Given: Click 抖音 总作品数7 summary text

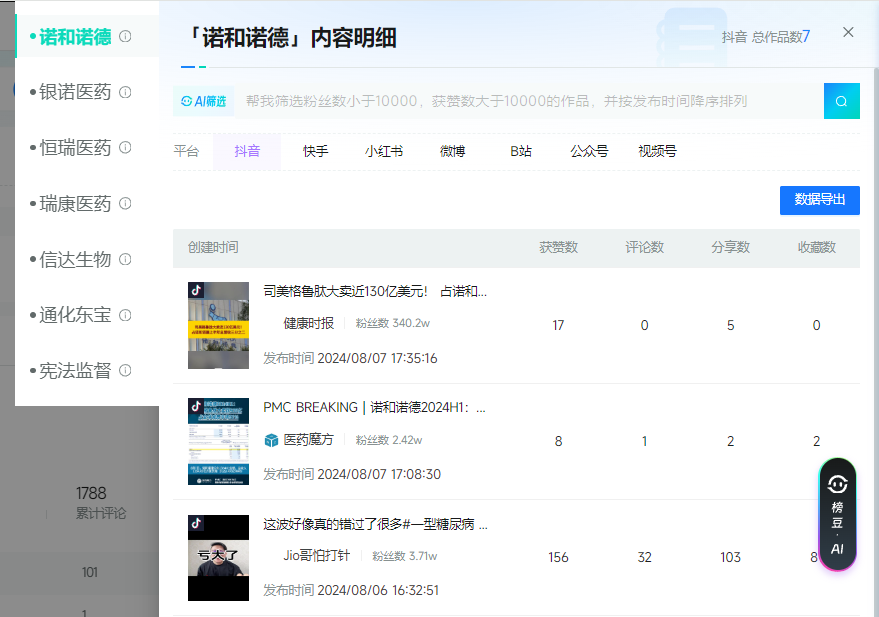Looking at the screenshot, I should [766, 37].
